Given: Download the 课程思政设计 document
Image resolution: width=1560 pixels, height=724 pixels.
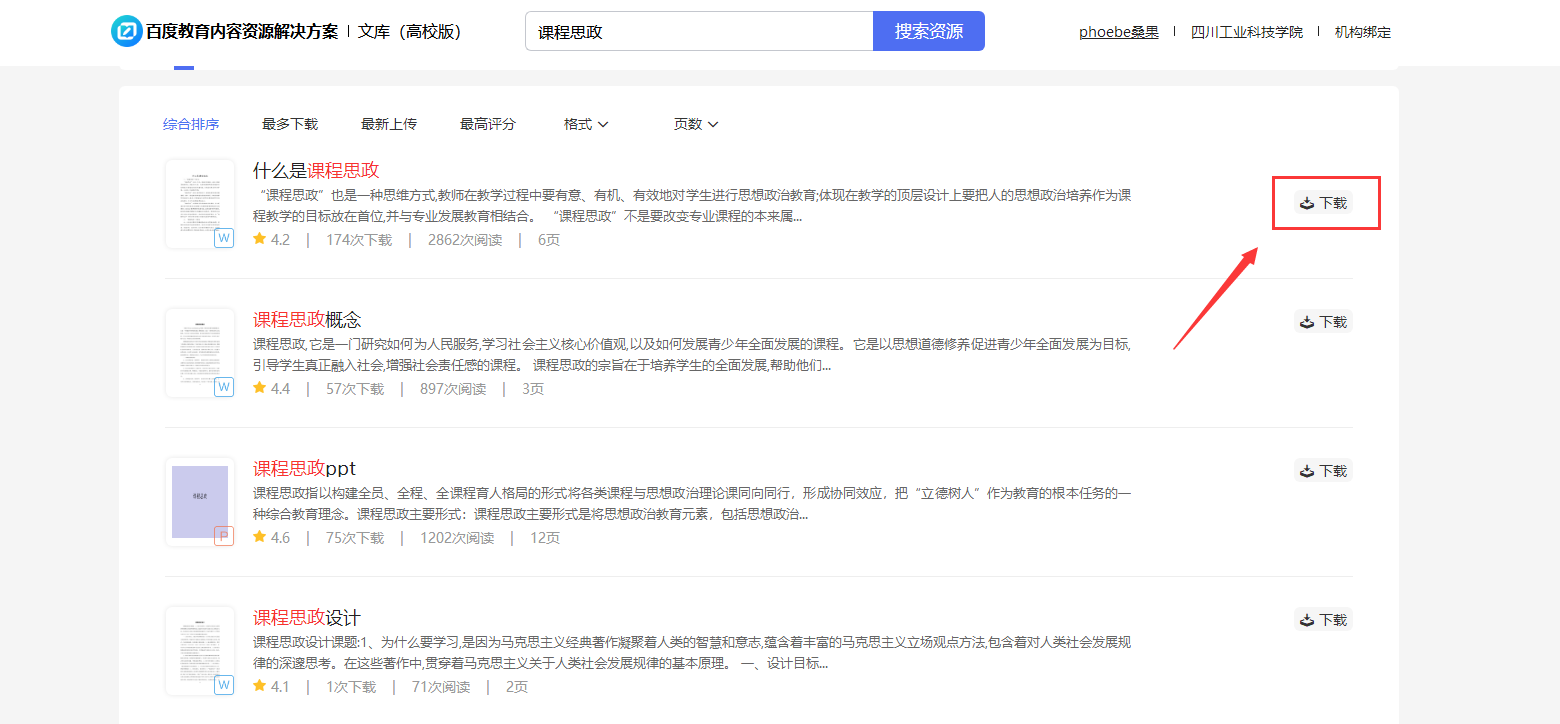Looking at the screenshot, I should point(1323,620).
